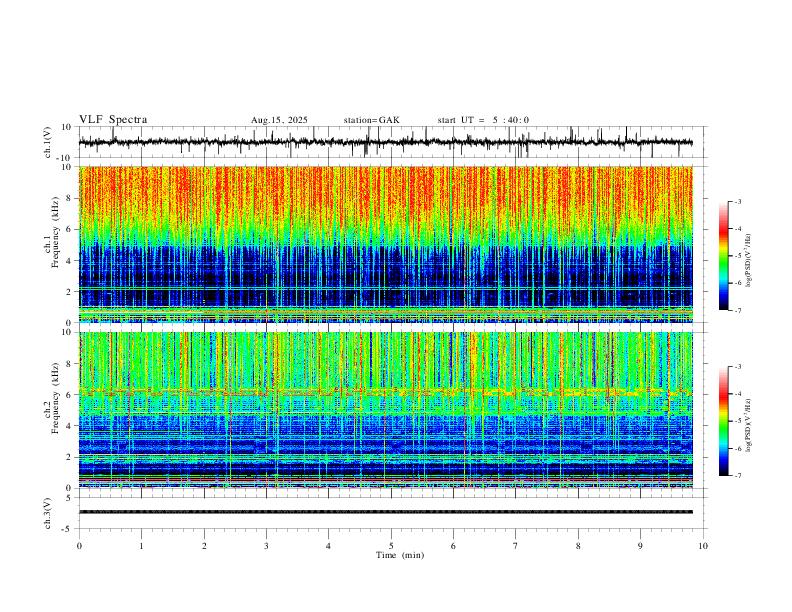Click the ch.1 PSD color scale bar
Image resolution: width=792 pixels, height=612 pixels.
(x=723, y=256)
